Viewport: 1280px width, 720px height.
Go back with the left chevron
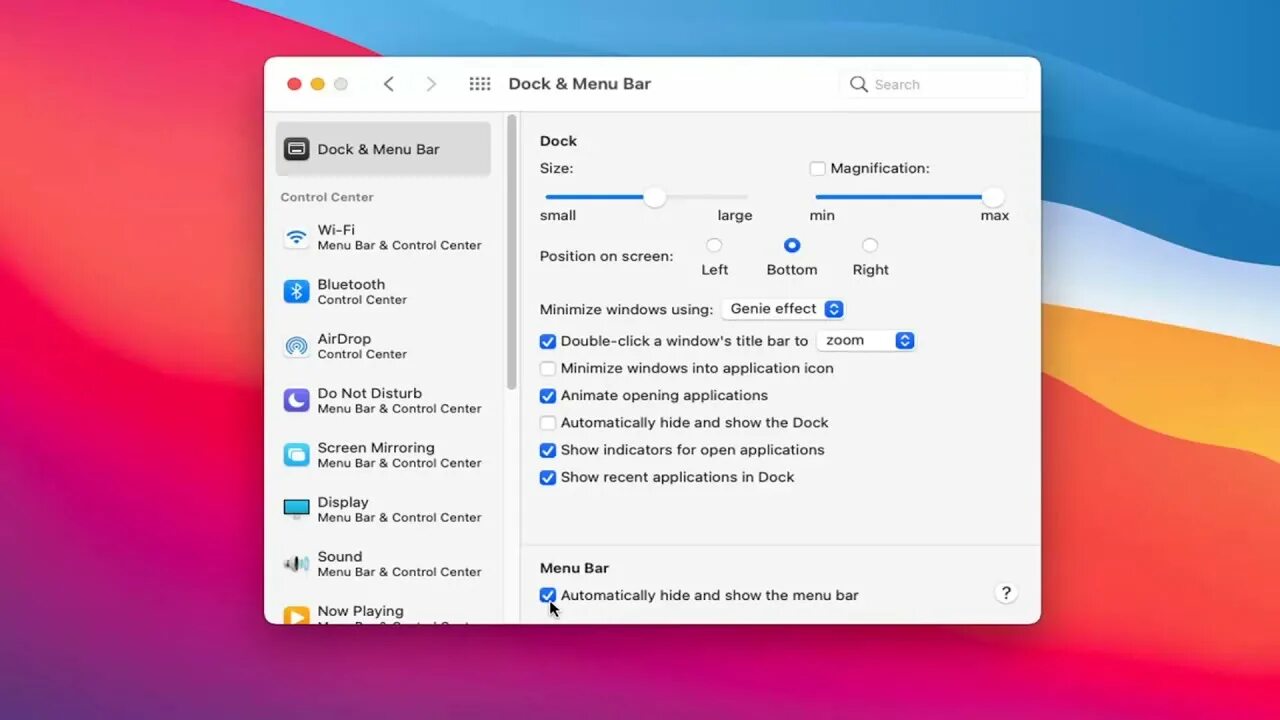click(x=389, y=84)
